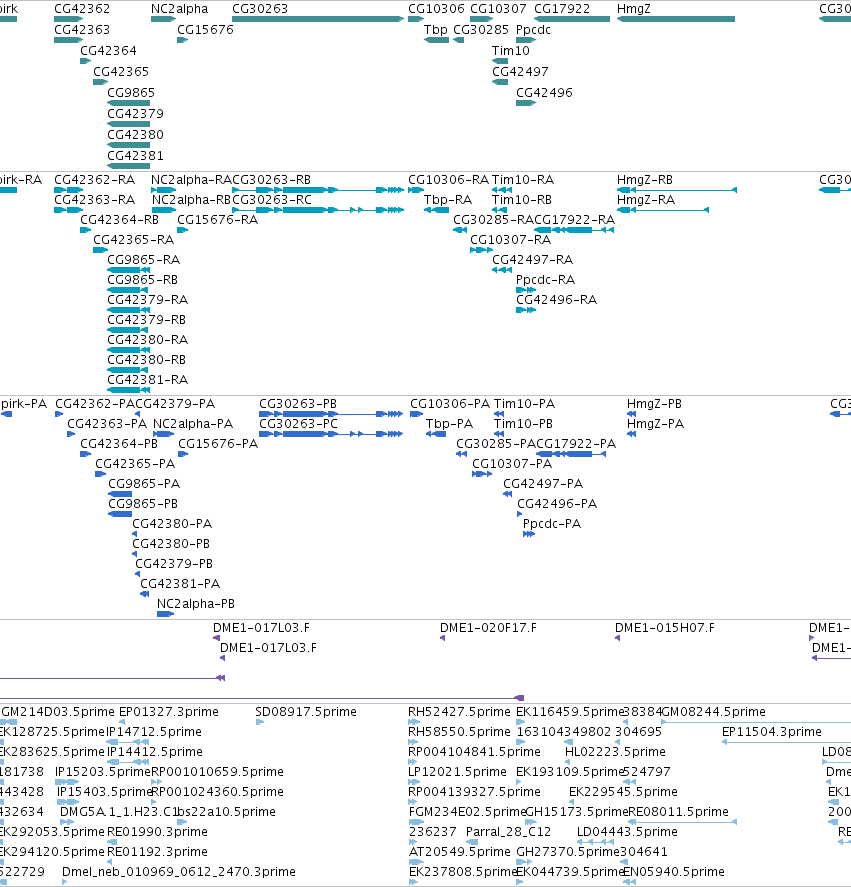
Task: Click the RE08011.5prime EST label
Action: point(678,812)
